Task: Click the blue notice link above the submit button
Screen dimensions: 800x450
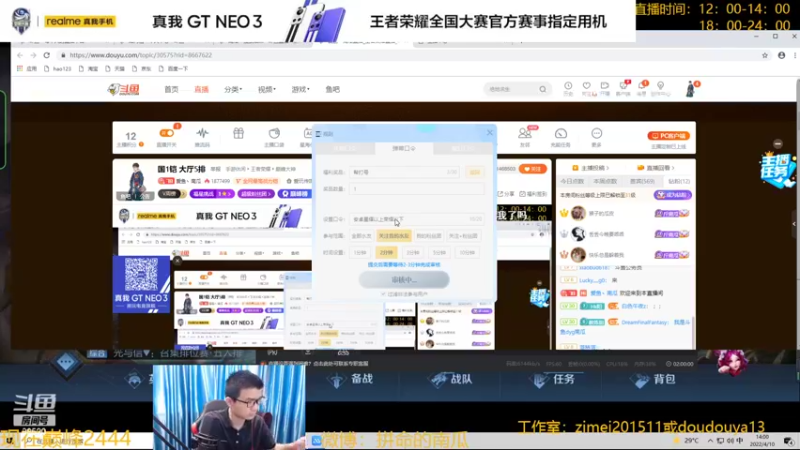Action: coord(404,265)
